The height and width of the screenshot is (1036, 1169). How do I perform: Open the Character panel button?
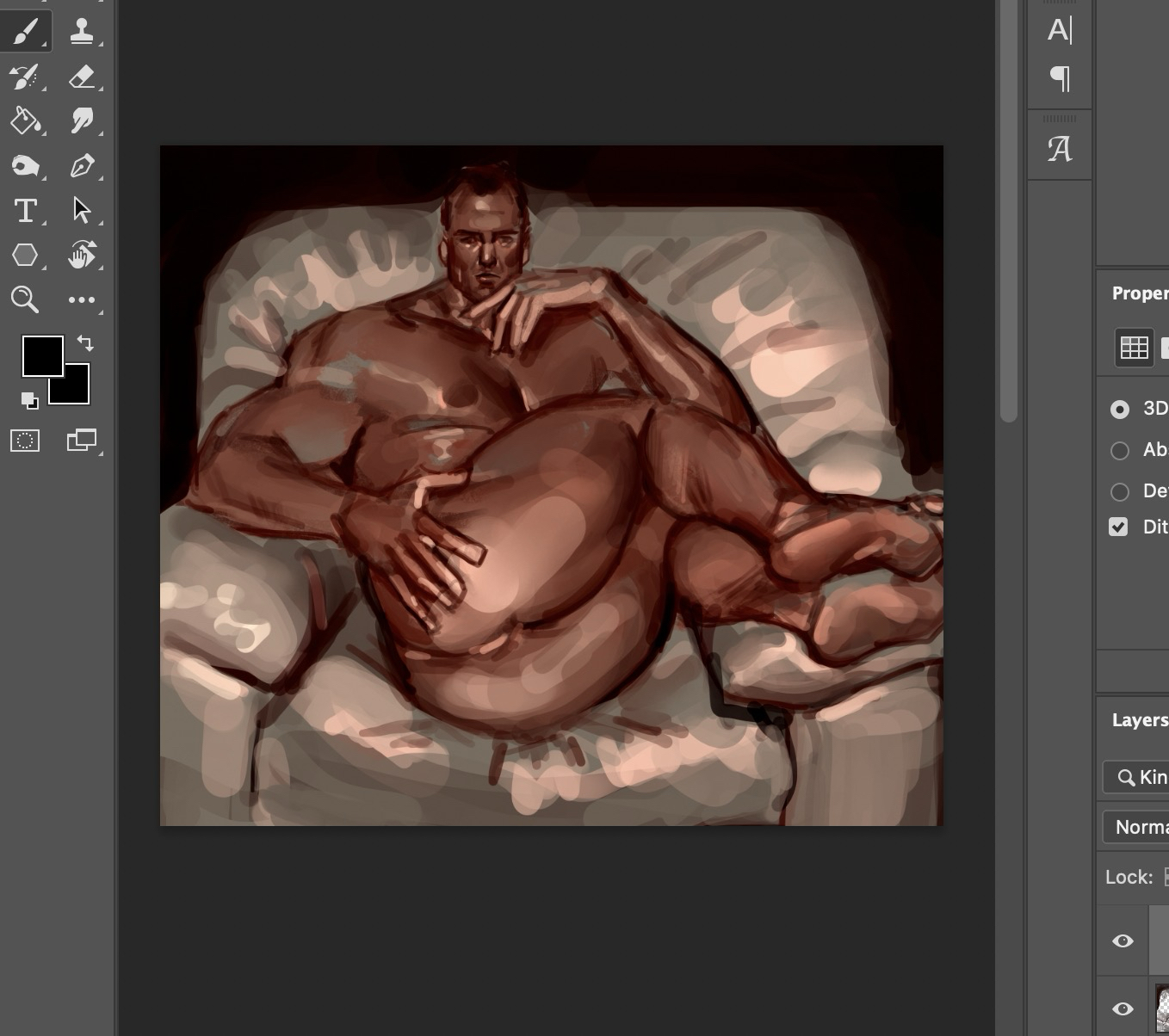pyautogui.click(x=1060, y=30)
